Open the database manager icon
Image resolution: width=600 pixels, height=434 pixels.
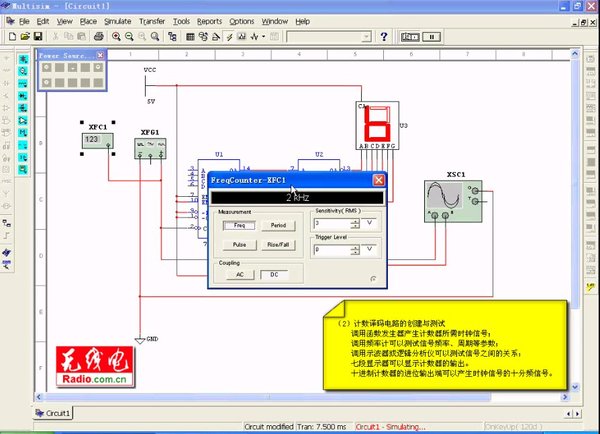click(x=203, y=36)
